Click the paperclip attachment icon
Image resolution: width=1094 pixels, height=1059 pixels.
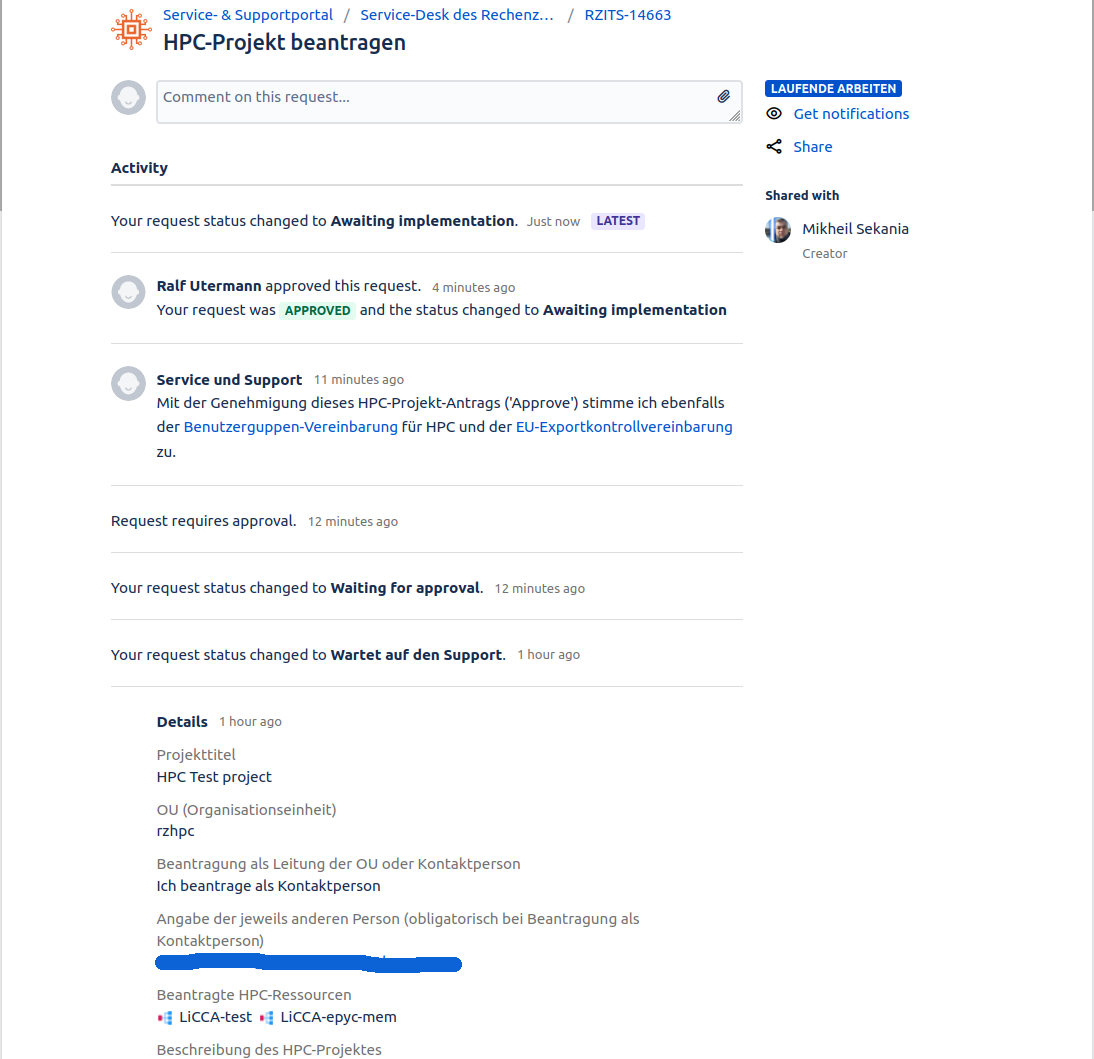[x=724, y=97]
